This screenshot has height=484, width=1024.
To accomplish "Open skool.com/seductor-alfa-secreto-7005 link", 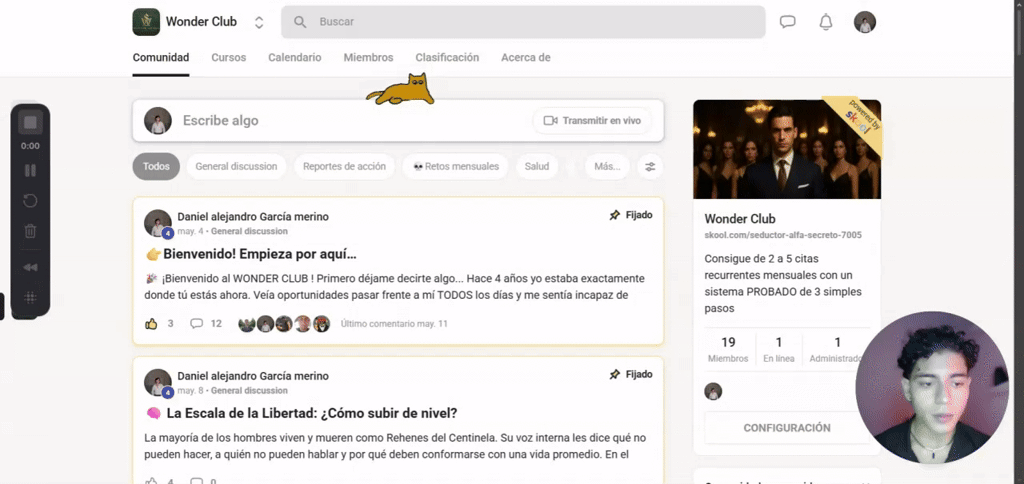I will pos(783,235).
